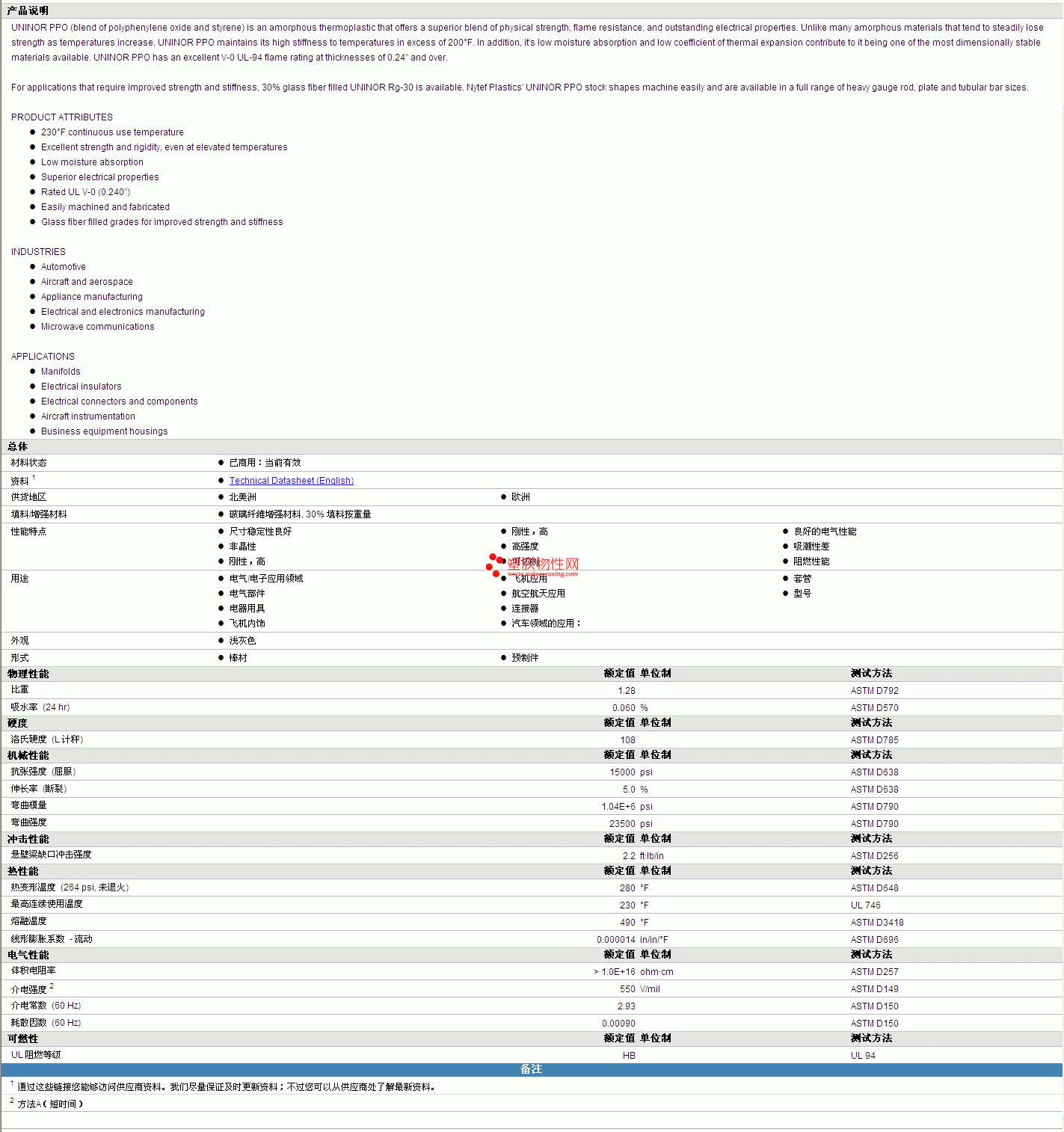Click the ASTM D257 test method cell
This screenshot has height=1132, width=1064.
click(875, 972)
